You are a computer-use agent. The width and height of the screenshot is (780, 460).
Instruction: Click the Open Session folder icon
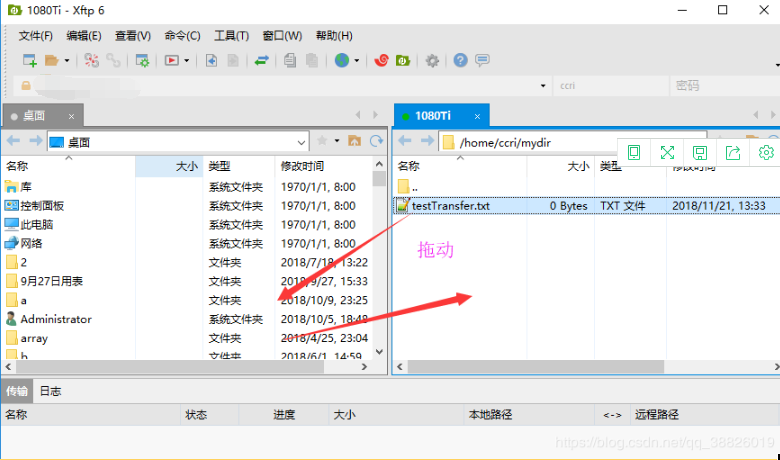tap(51, 60)
